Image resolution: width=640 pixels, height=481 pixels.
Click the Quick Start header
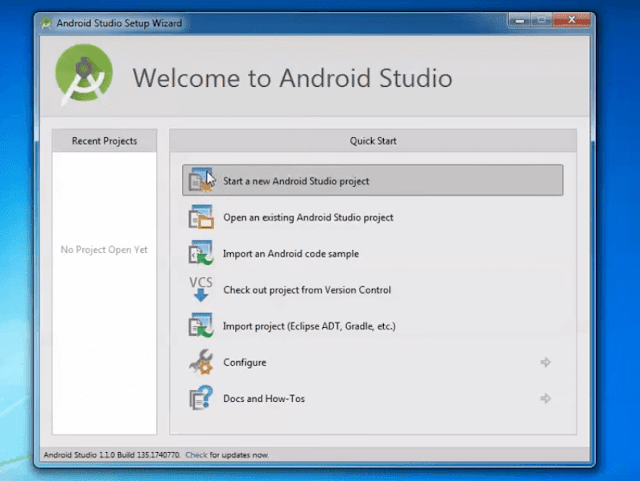(x=373, y=141)
